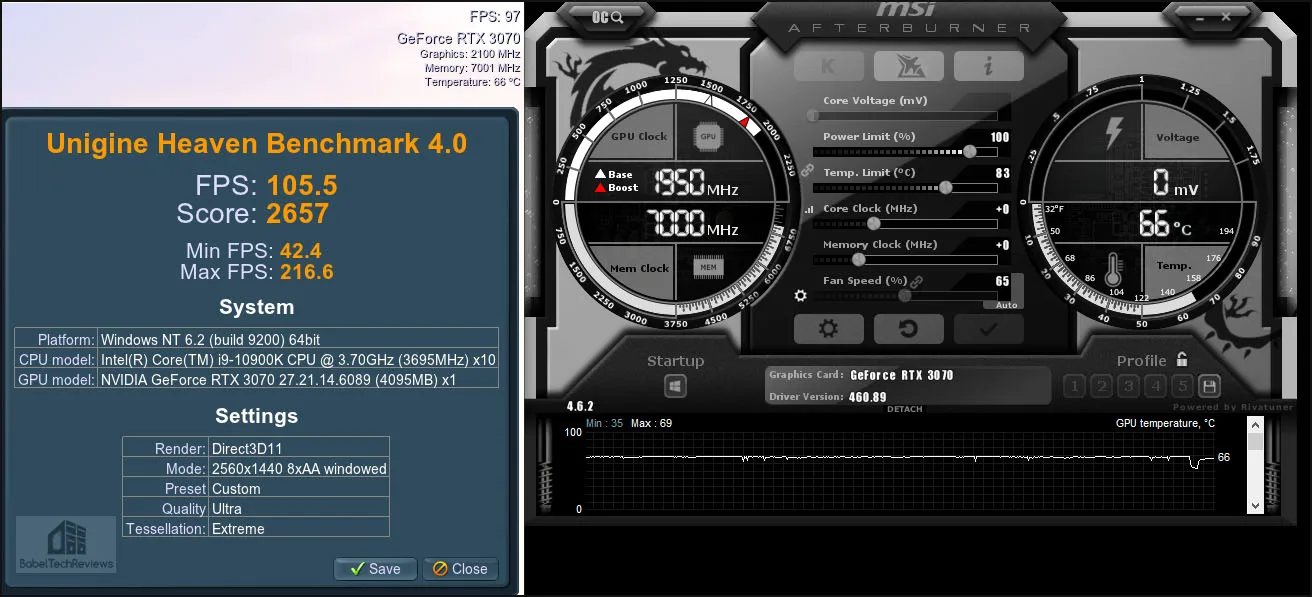Click the Memory Clock slider handle
1312x597 pixels.
tap(858, 260)
